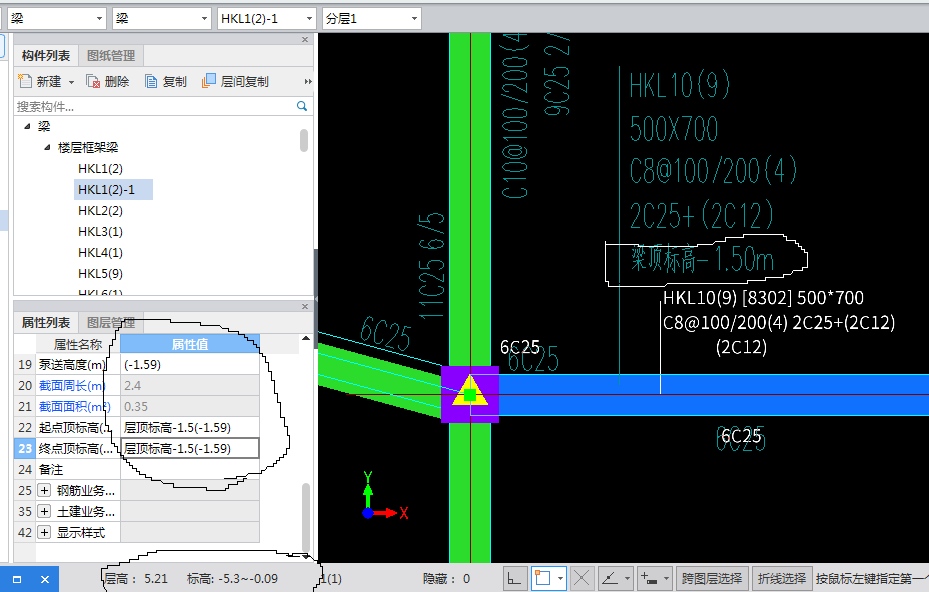Click the 隐藏: 0 status text
Viewport: 929px width, 592px height.
[x=447, y=578]
